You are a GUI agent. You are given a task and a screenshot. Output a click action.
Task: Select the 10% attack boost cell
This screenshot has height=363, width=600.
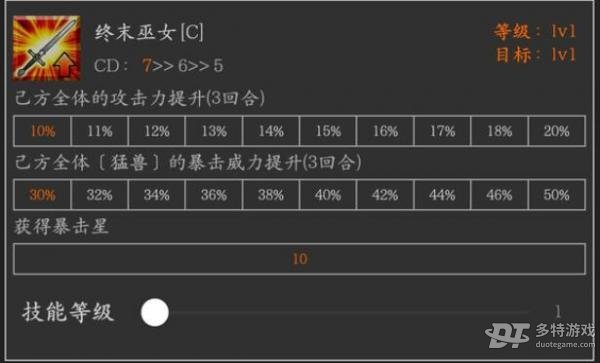pyautogui.click(x=42, y=131)
